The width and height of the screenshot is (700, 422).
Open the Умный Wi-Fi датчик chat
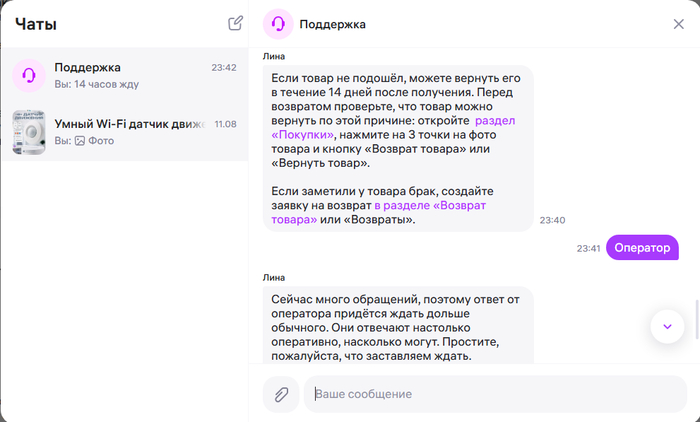click(x=125, y=132)
